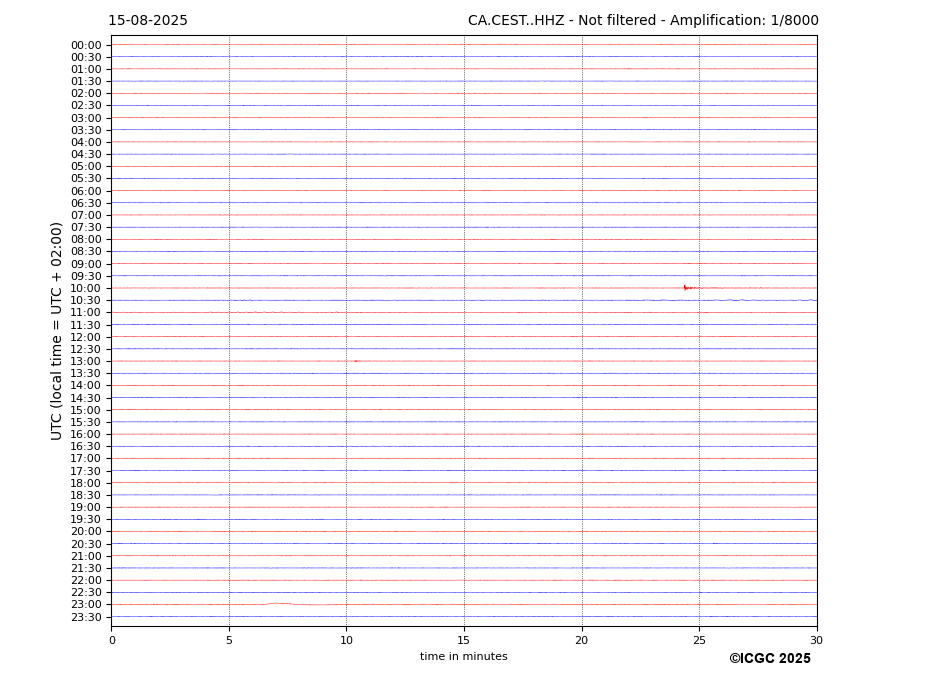Click the 04:00 time row label
927x696 pixels.
point(86,143)
